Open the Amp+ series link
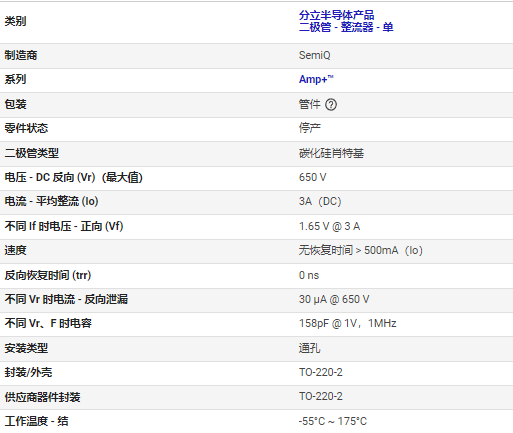 pos(316,79)
